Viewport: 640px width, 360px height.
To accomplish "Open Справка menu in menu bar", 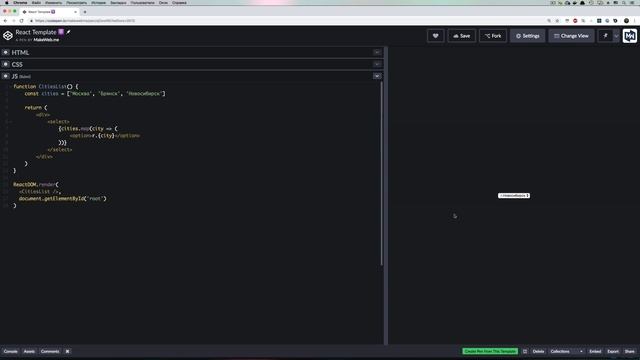I will coord(179,2).
